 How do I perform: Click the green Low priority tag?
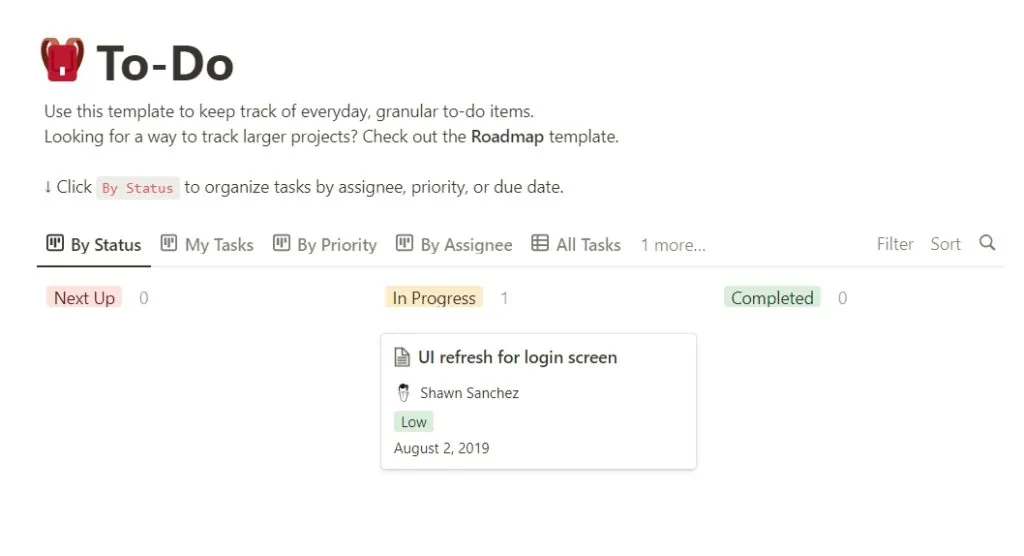click(x=414, y=422)
